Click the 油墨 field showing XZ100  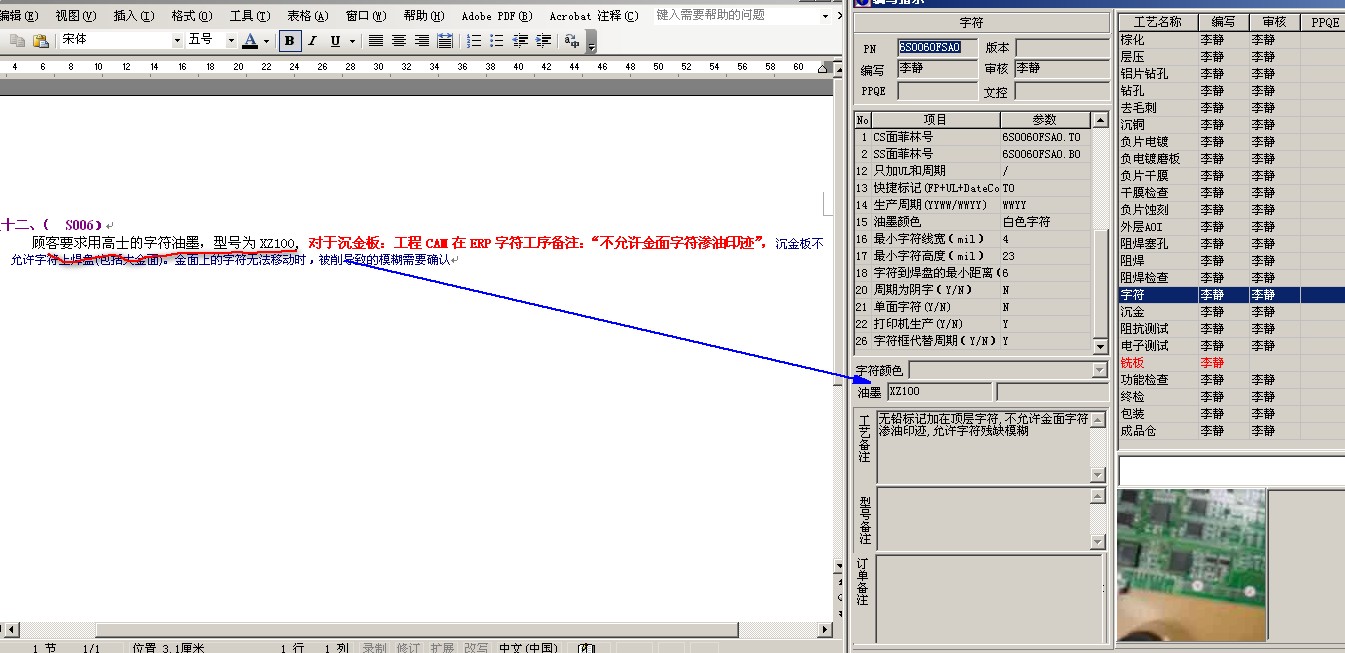coord(940,391)
